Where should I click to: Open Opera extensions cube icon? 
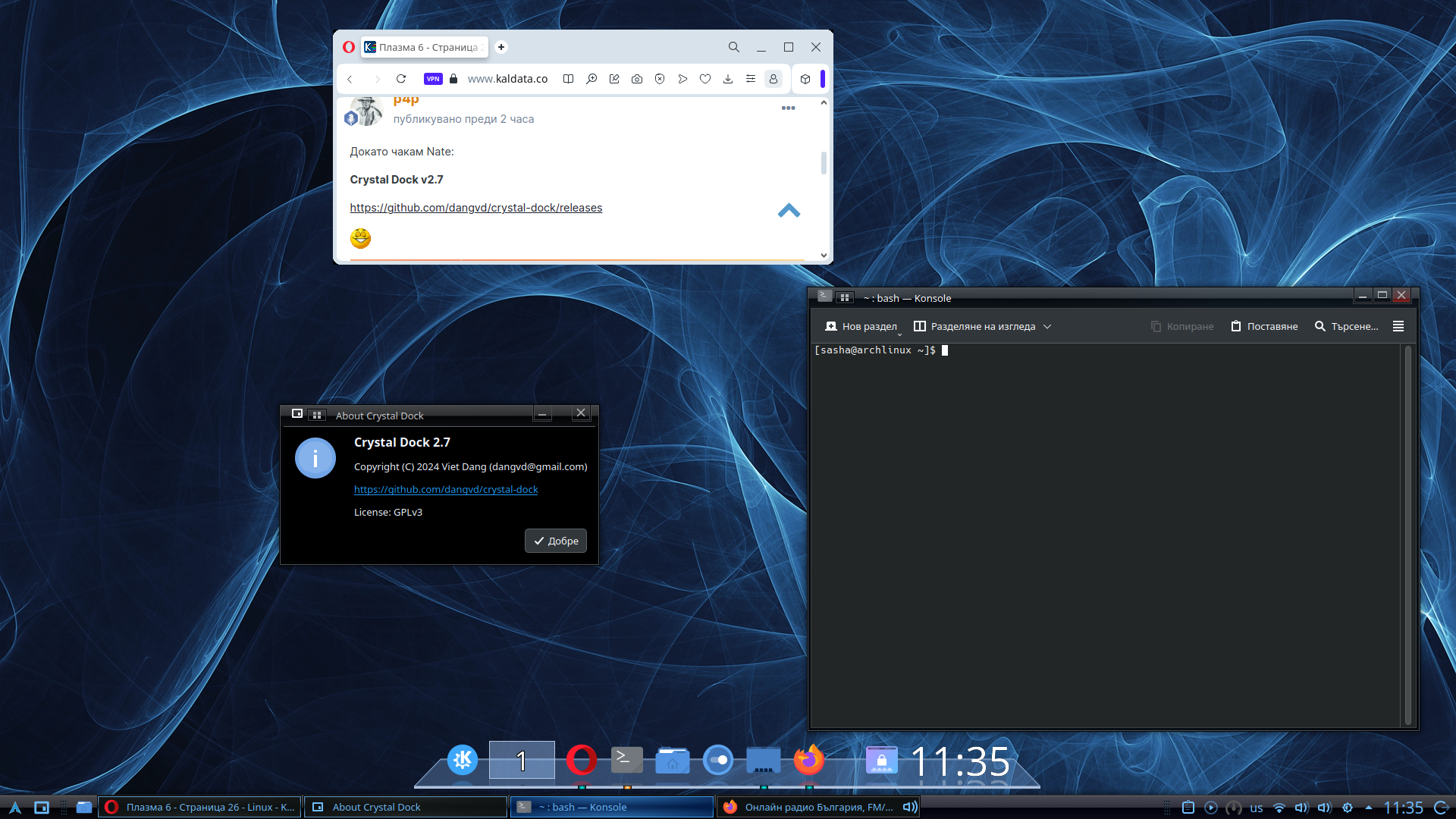805,79
